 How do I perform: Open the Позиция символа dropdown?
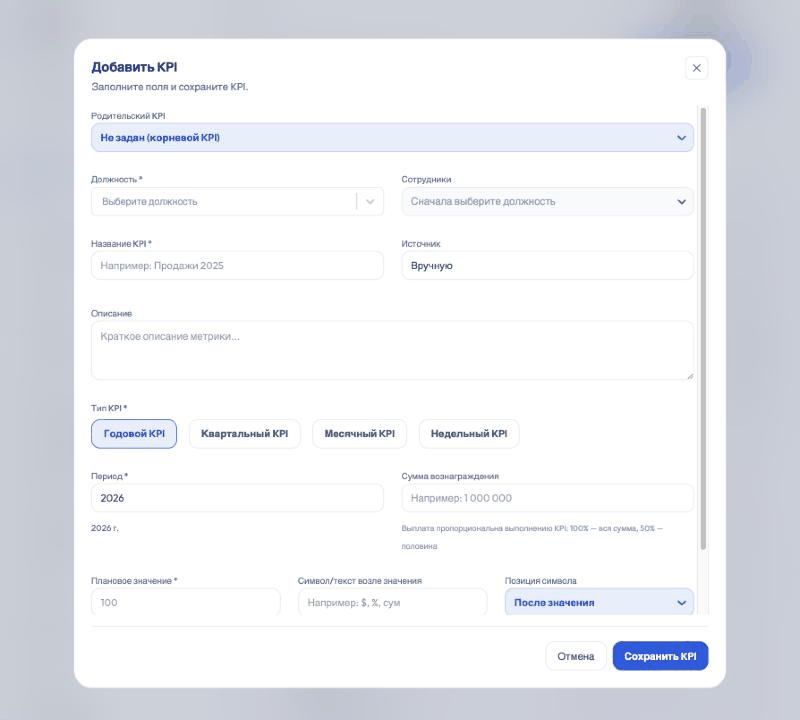coord(599,602)
